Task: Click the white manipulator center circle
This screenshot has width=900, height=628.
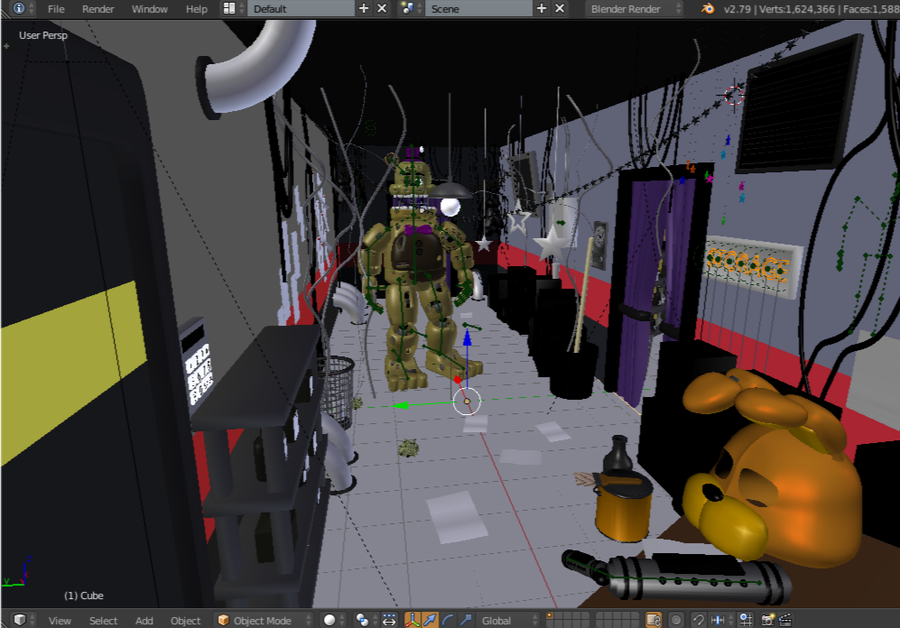Action: 467,401
